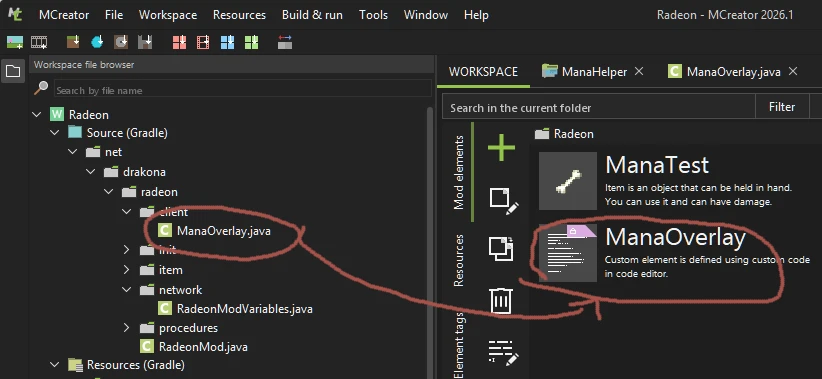Collapse the radeon package folder node
Viewport: 822px width, 379px height.
109,192
